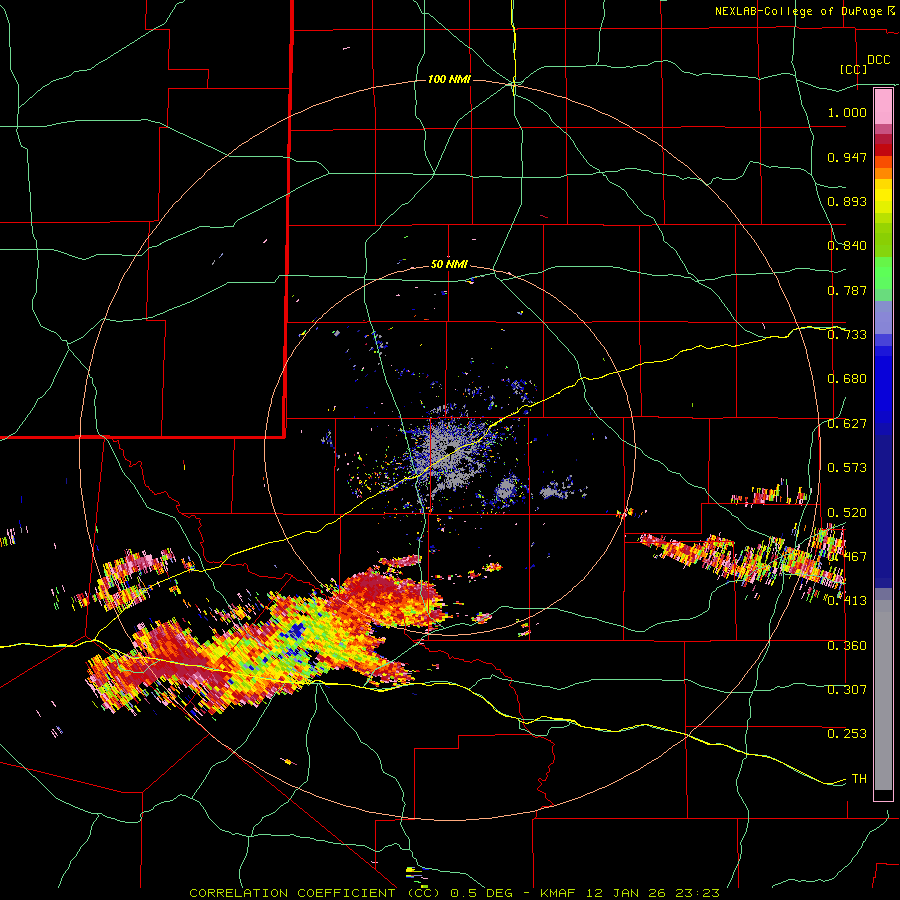Screen dimensions: 900x900
Task: Click the Correlation Coefficient caption at bottom
Action: pyautogui.click(x=454, y=893)
